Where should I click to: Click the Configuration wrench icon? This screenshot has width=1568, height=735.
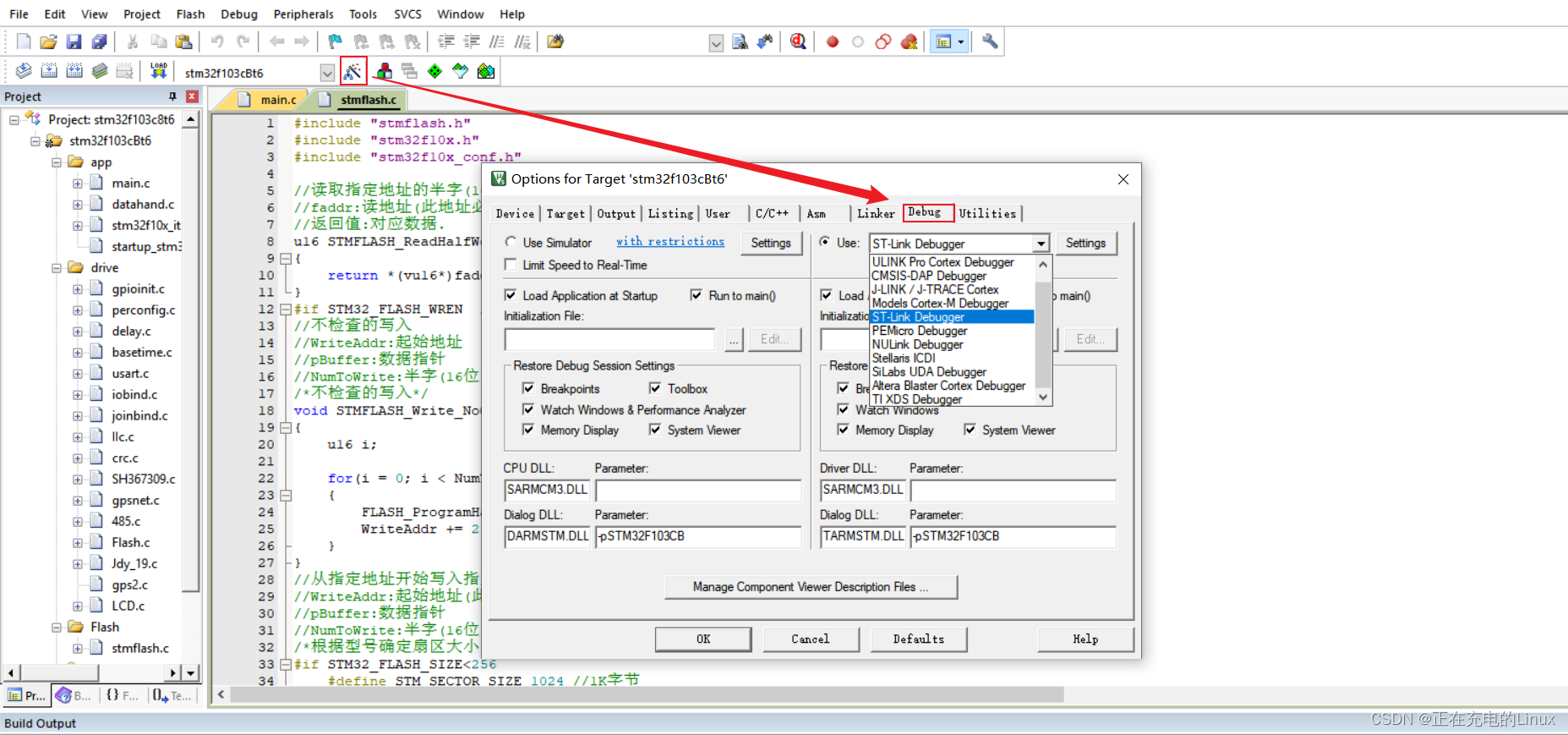[990, 41]
